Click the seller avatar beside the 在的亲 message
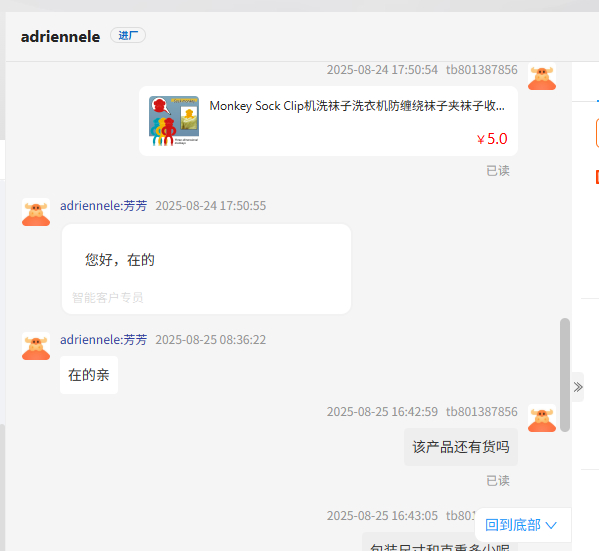The height and width of the screenshot is (551, 599). coord(36,346)
